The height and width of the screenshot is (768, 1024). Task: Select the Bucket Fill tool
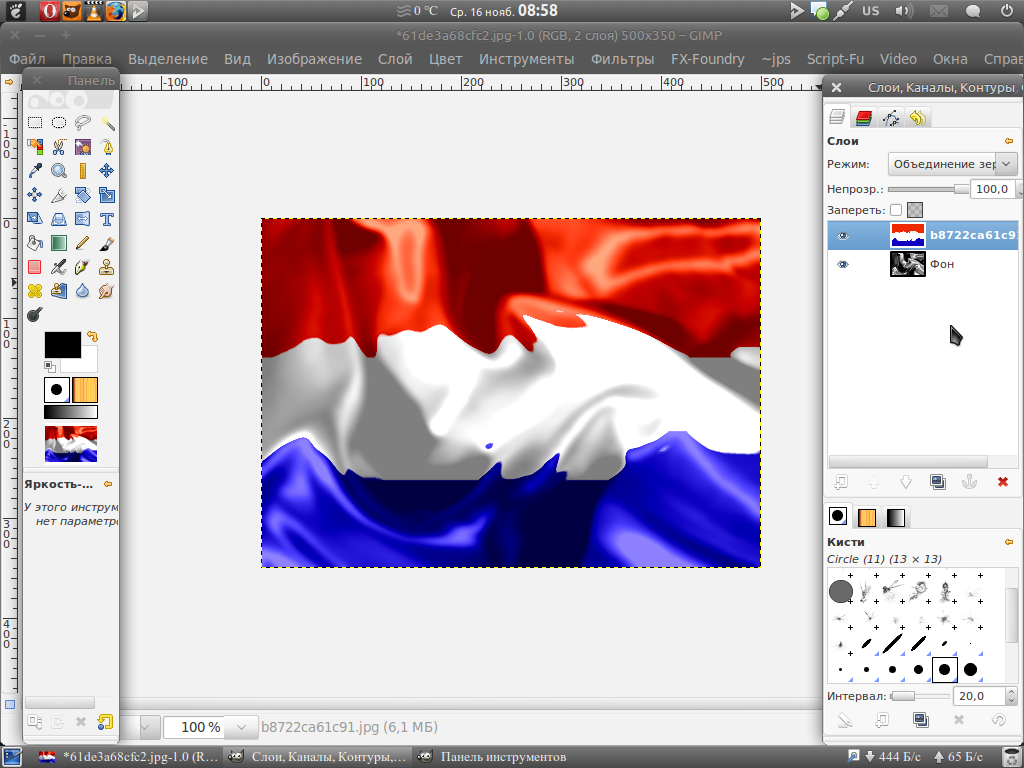[x=35, y=244]
